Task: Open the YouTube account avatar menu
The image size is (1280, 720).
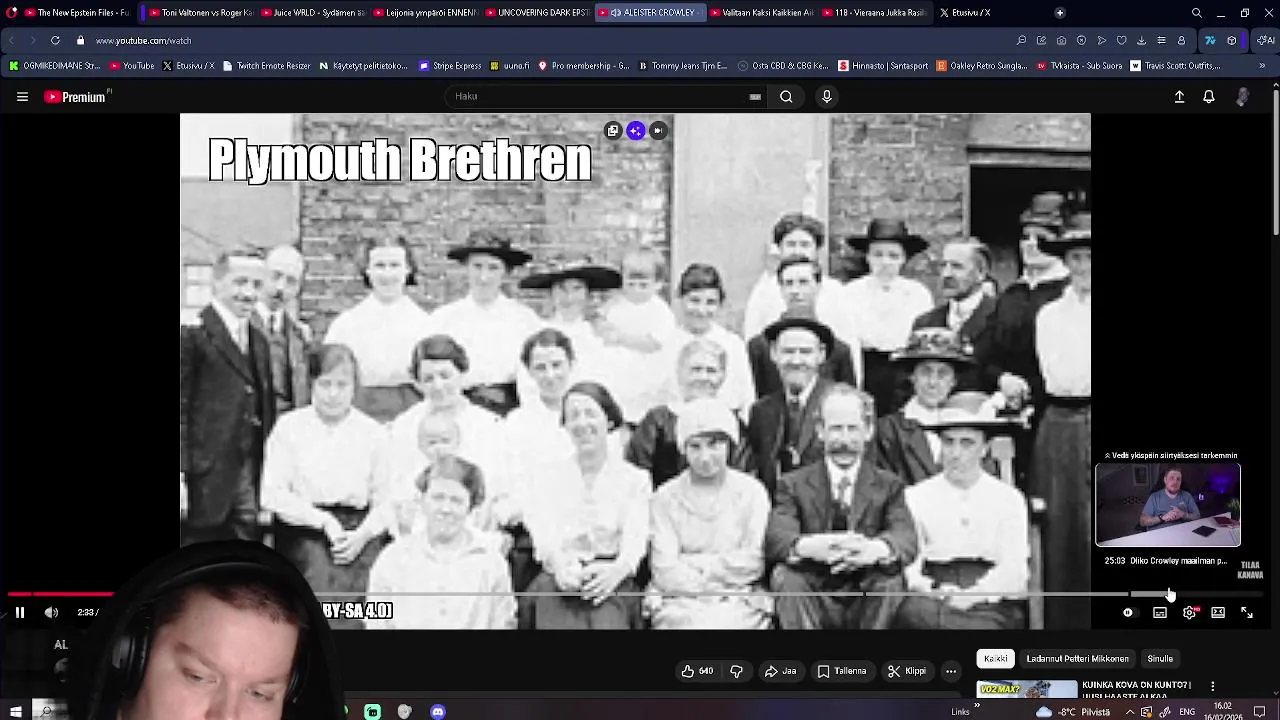Action: pyautogui.click(x=1242, y=96)
